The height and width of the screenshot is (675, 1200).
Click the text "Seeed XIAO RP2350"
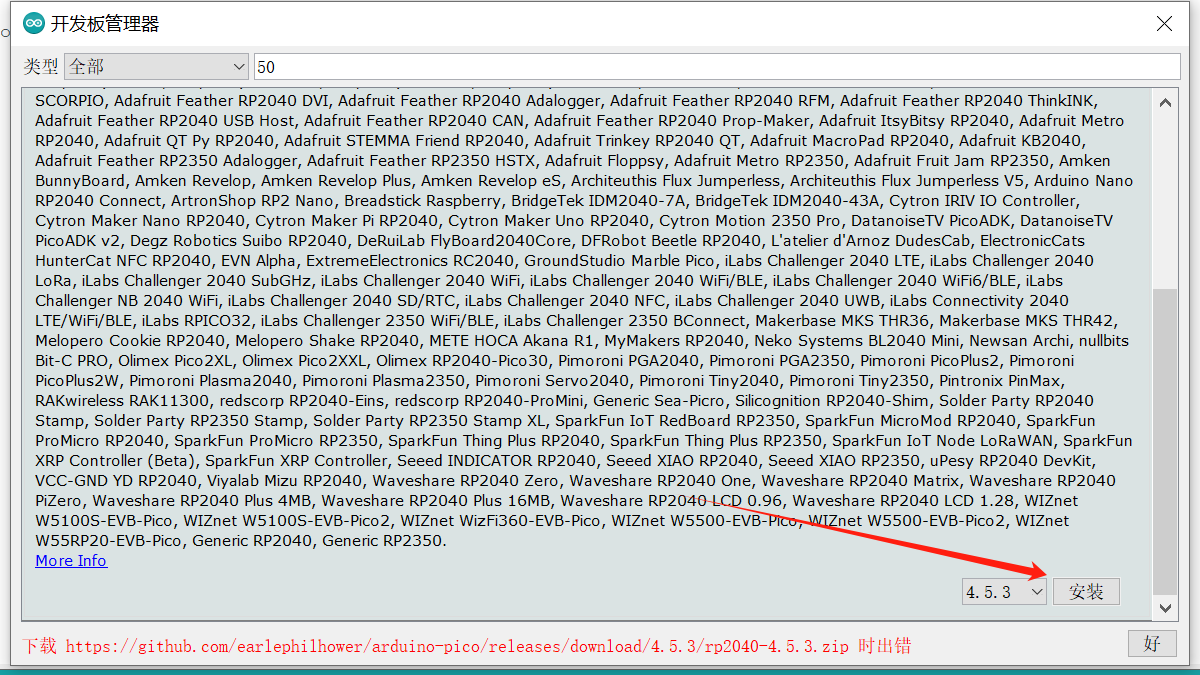pyautogui.click(x=844, y=461)
